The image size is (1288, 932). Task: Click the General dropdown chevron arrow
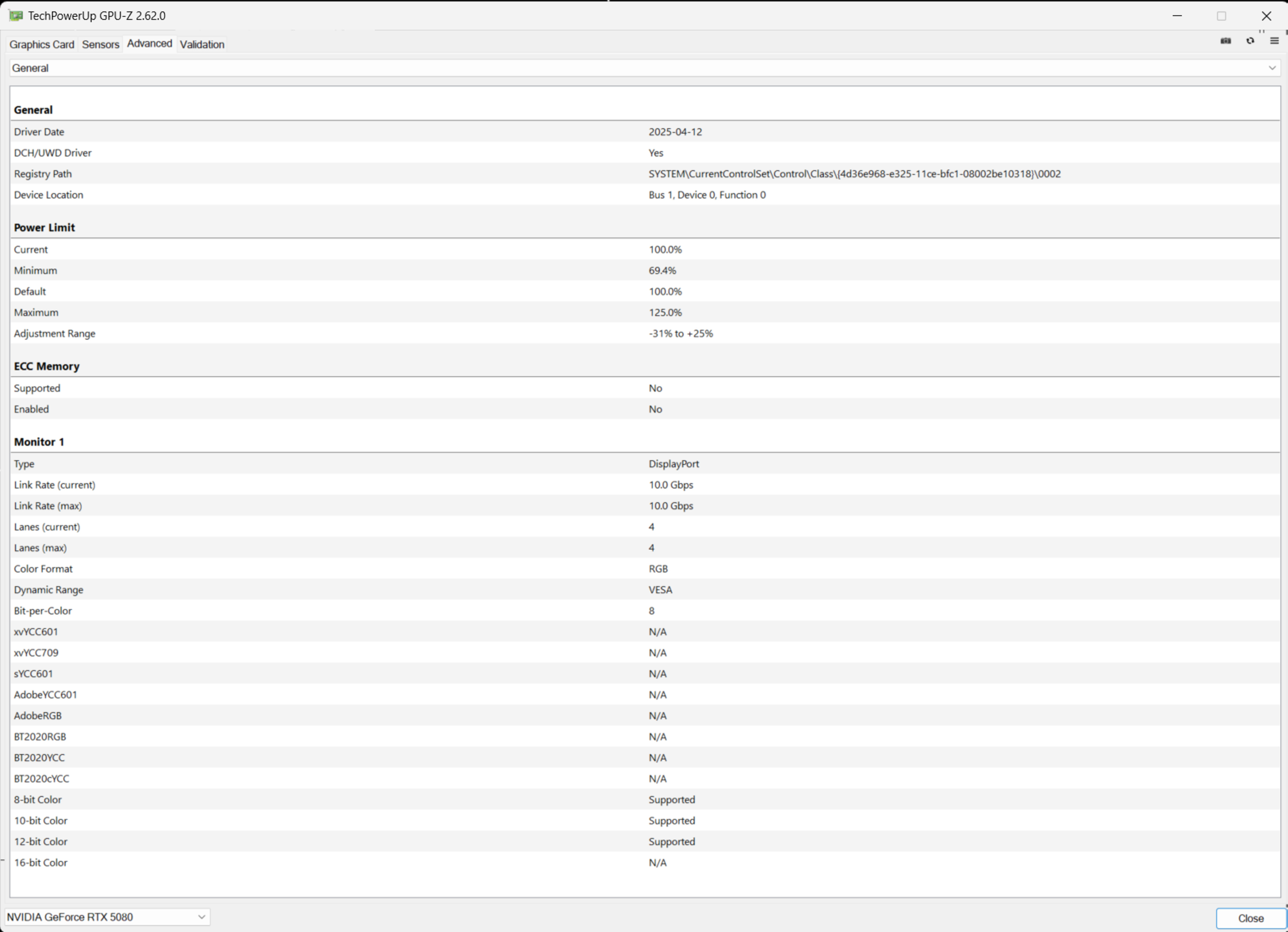(x=1272, y=68)
